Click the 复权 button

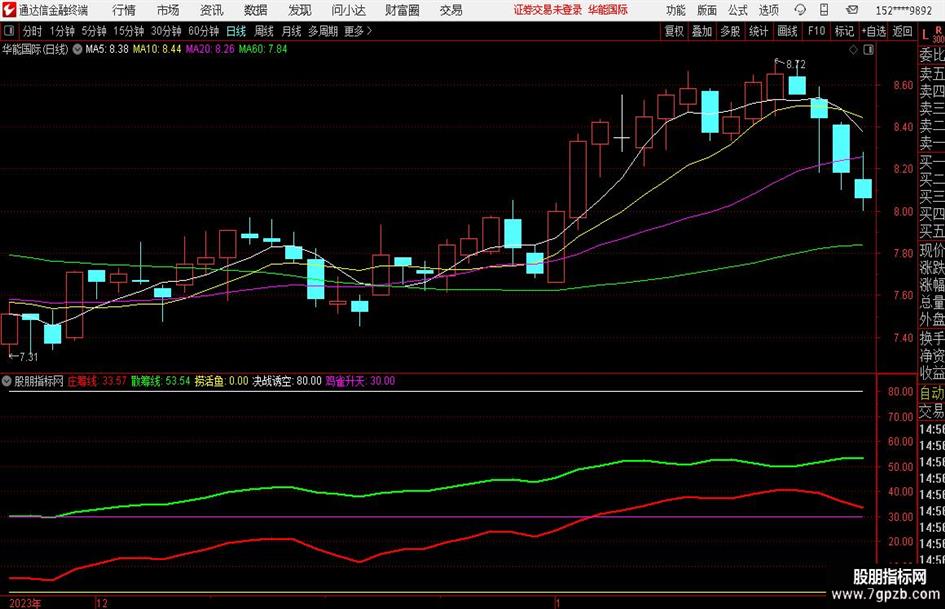[x=673, y=31]
